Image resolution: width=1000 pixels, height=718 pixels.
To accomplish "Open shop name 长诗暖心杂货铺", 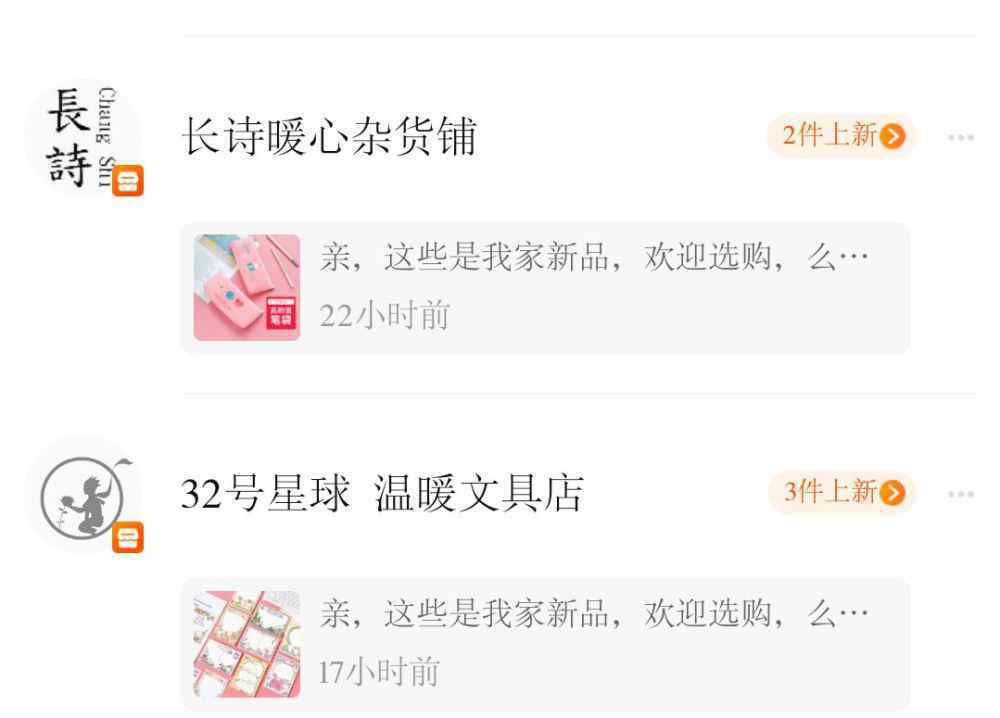I will [329, 136].
